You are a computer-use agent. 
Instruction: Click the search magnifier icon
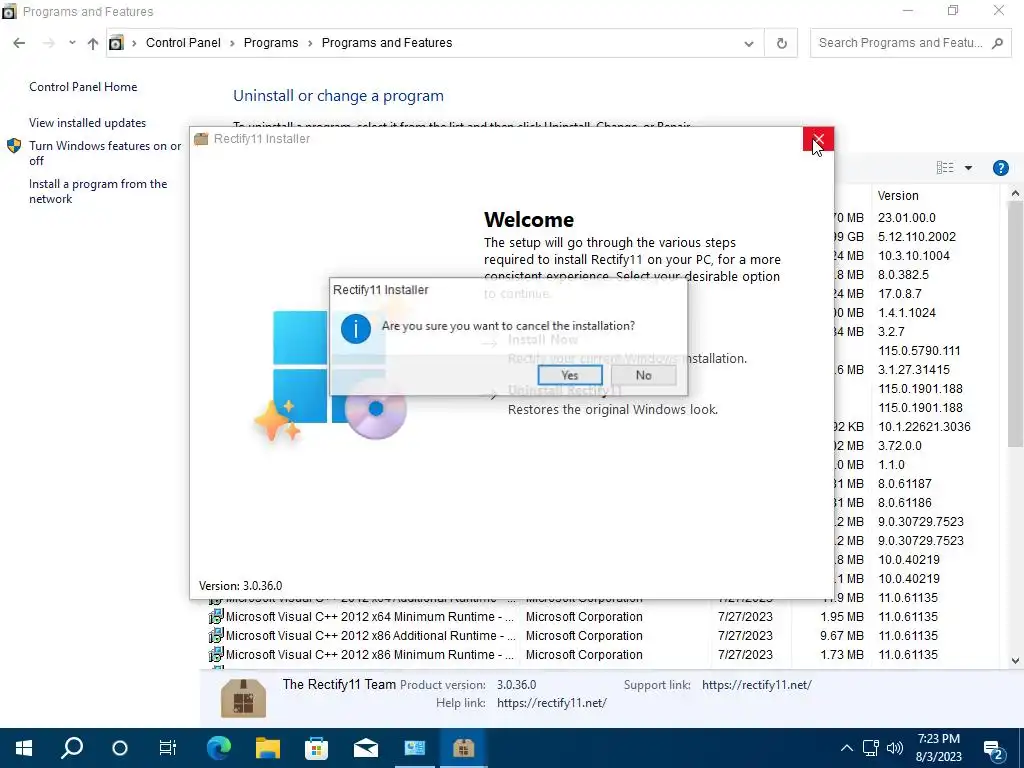tap(997, 43)
